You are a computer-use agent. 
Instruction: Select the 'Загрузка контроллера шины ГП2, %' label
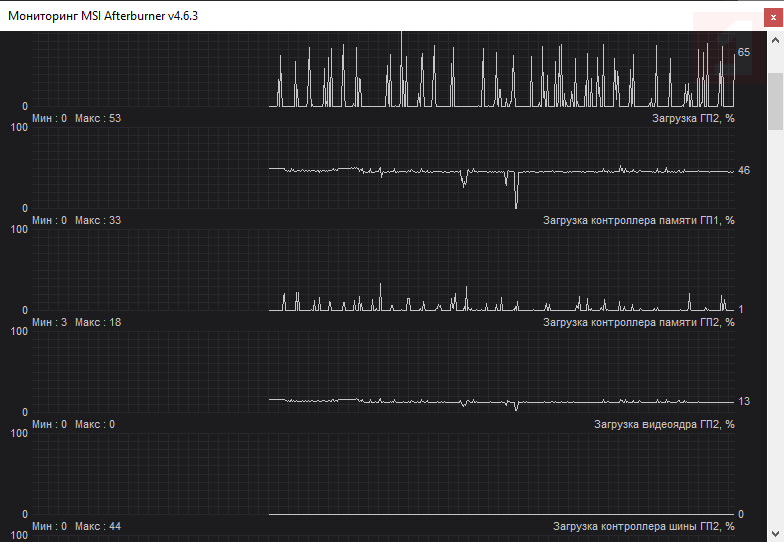click(644, 526)
